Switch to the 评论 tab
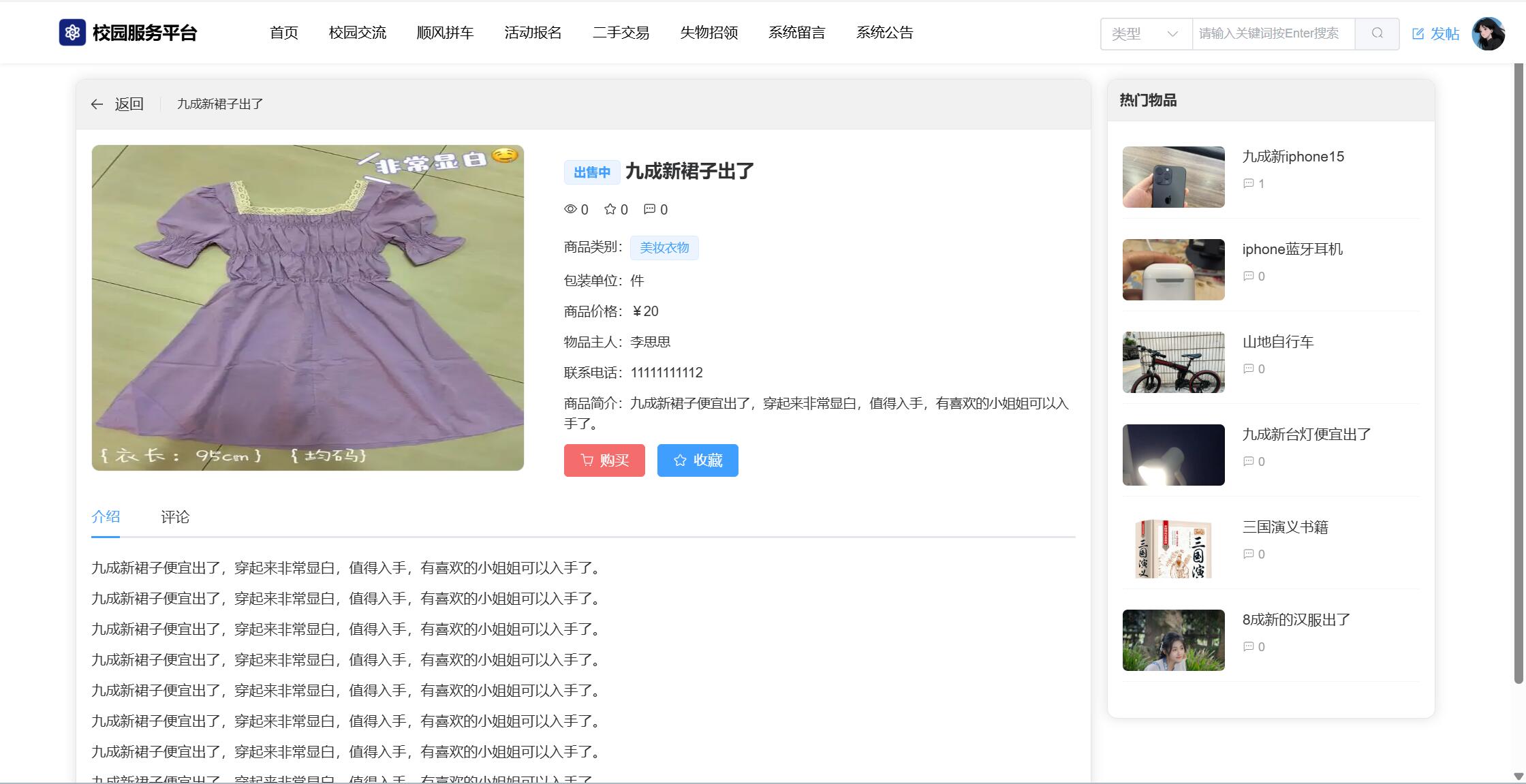 175,517
